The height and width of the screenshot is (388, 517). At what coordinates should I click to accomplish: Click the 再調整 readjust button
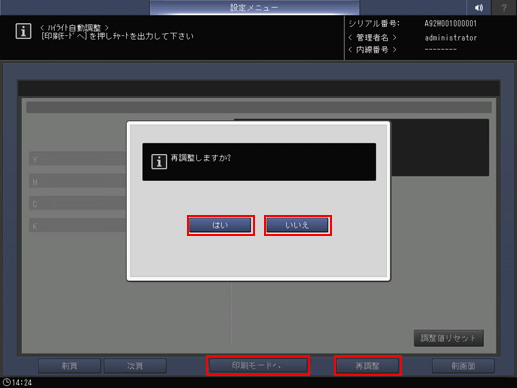[368, 366]
